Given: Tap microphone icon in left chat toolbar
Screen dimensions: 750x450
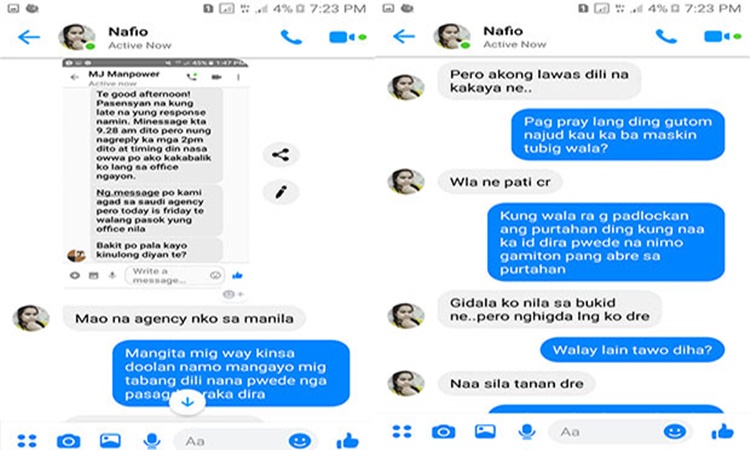Looking at the screenshot, I should [152, 440].
